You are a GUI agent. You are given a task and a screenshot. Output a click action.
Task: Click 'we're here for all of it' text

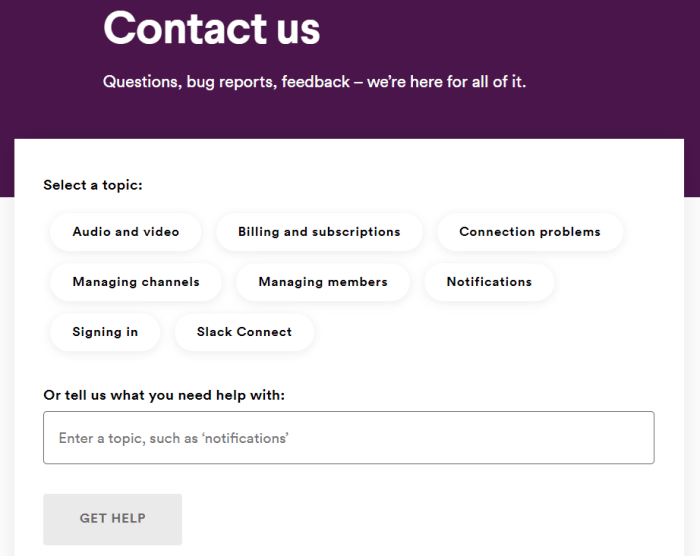[446, 81]
